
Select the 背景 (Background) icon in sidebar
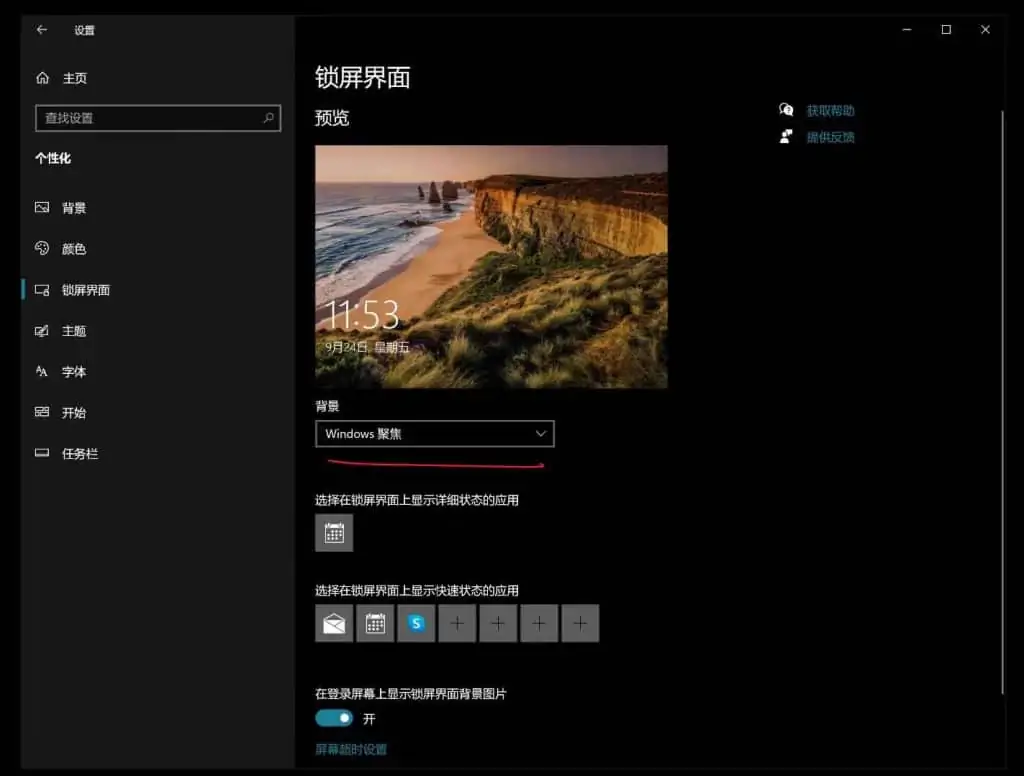pos(40,207)
